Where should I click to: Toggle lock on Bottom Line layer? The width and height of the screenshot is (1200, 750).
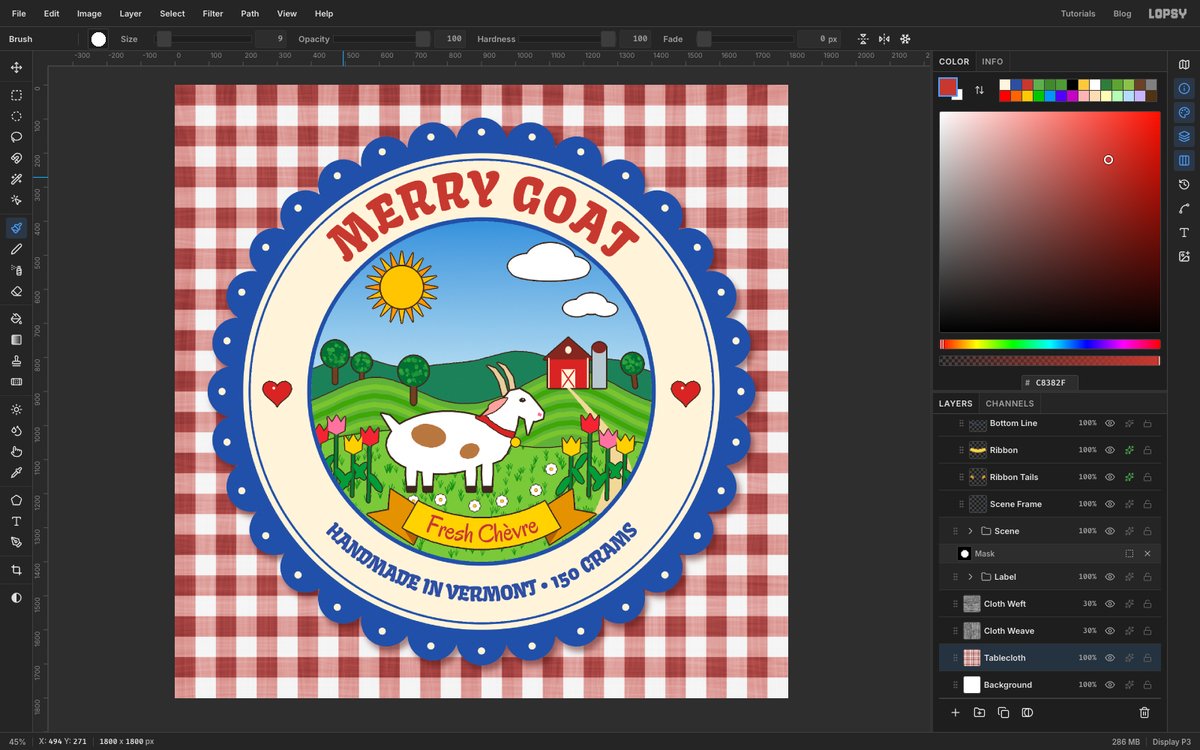pyautogui.click(x=1147, y=423)
